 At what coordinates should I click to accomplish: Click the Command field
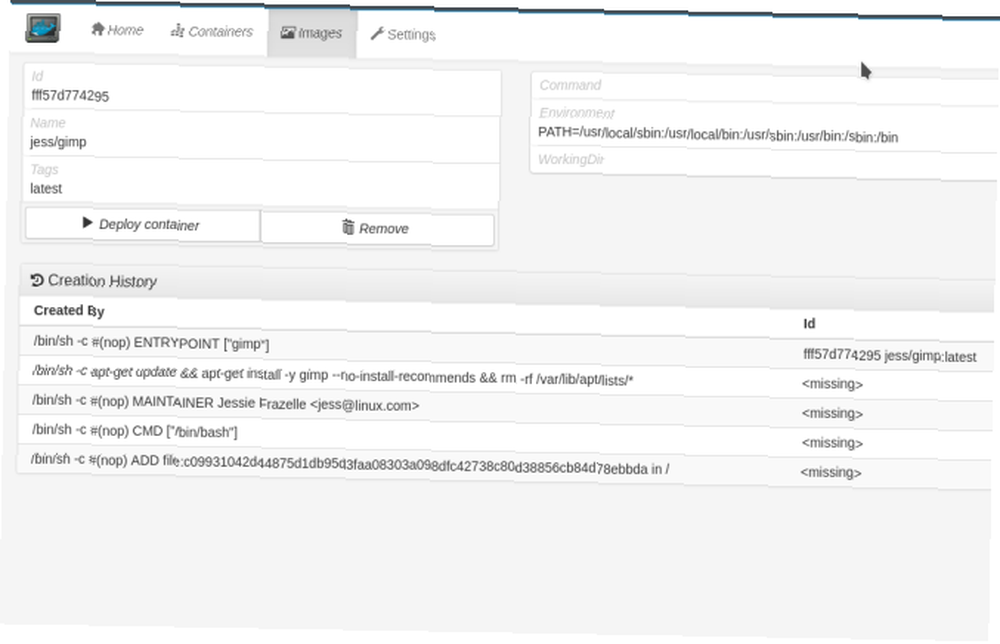pos(764,87)
